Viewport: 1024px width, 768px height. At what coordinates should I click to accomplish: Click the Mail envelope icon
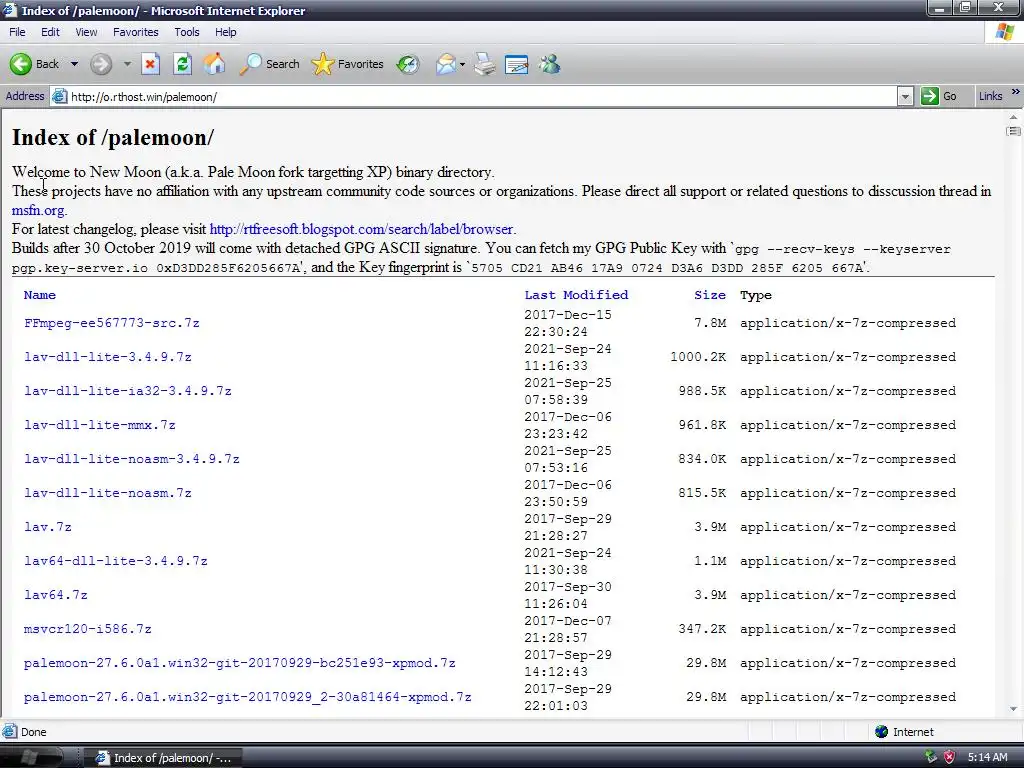pos(446,64)
